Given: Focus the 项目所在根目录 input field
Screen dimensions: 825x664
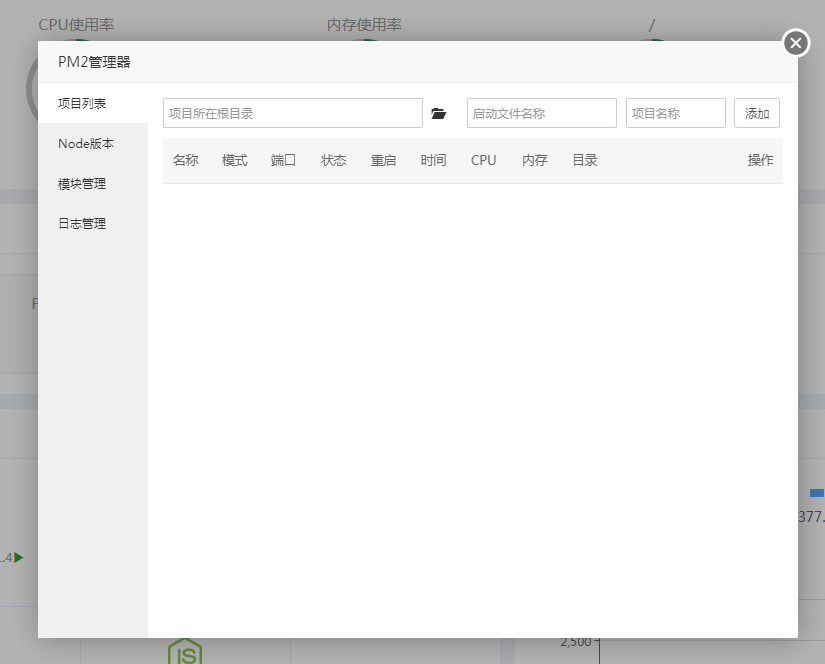Looking at the screenshot, I should tap(293, 113).
